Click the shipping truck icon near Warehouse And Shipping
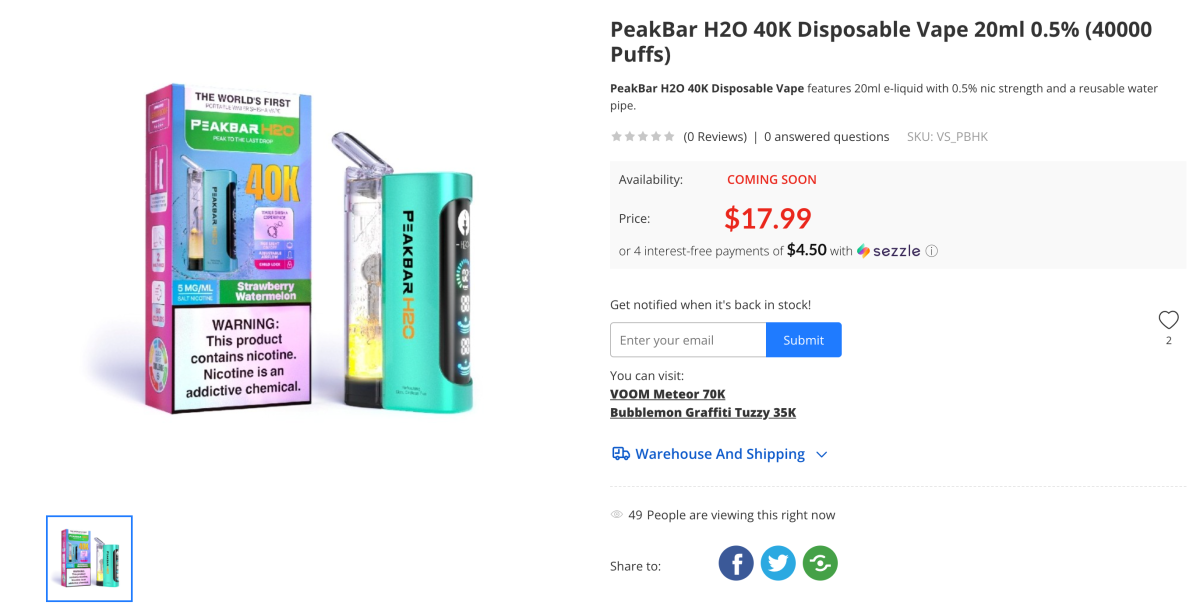 (621, 453)
